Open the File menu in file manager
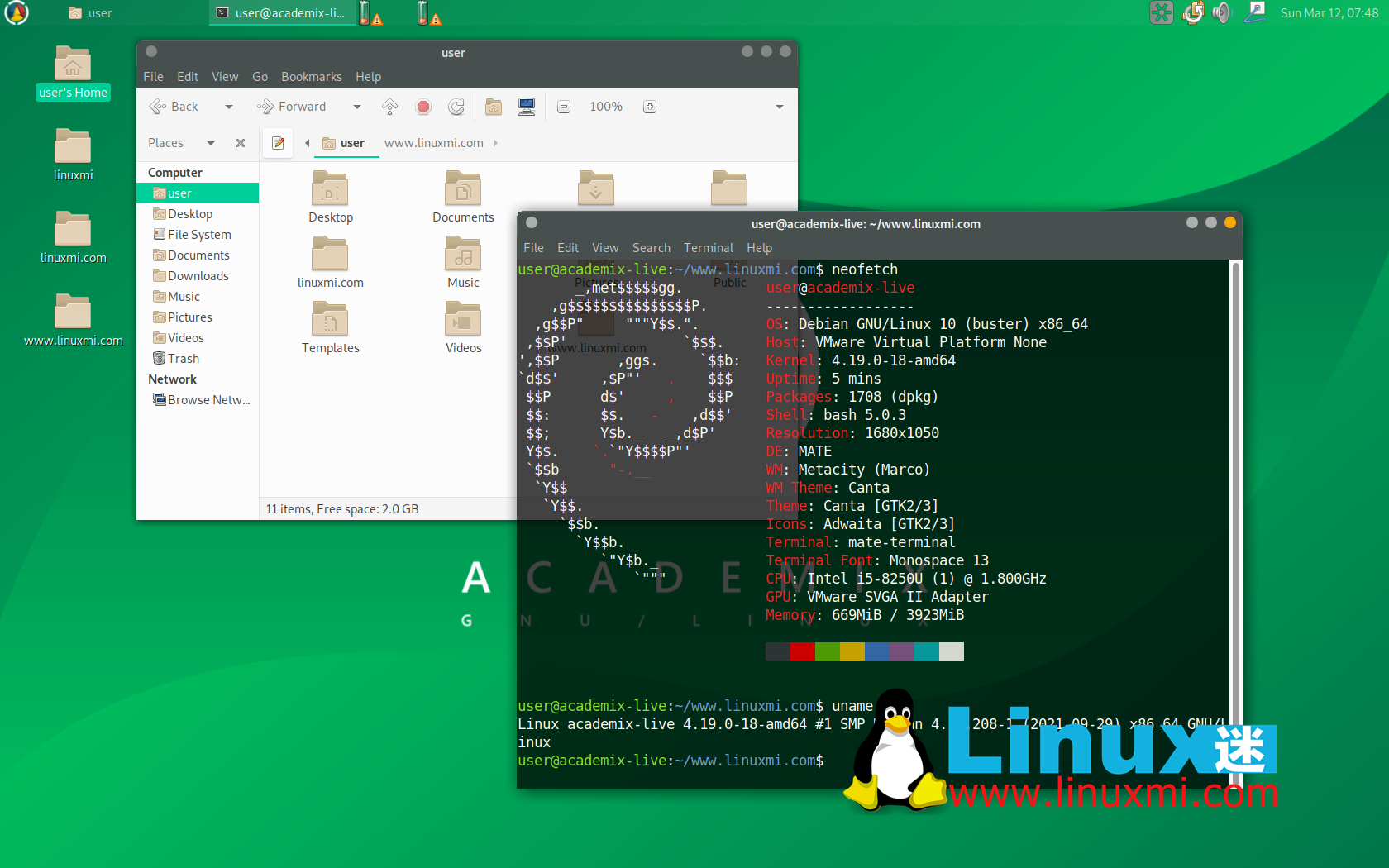Screen dimensions: 1389x868 click(x=153, y=77)
